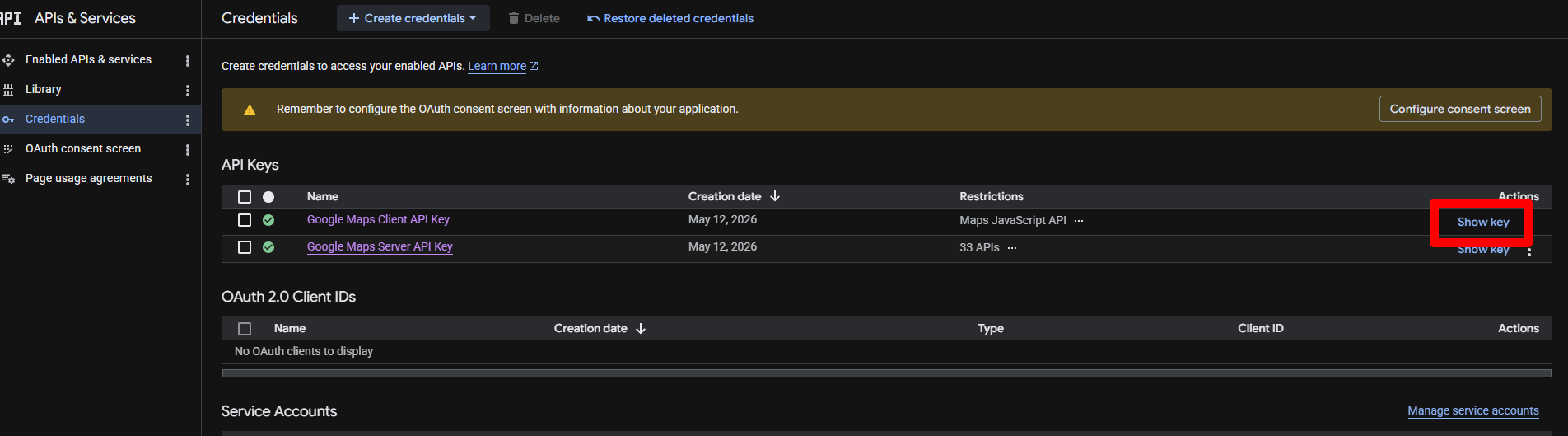Click the Credentials key icon in sidebar
Viewport: 1568px width, 436px height.
pos(8,120)
